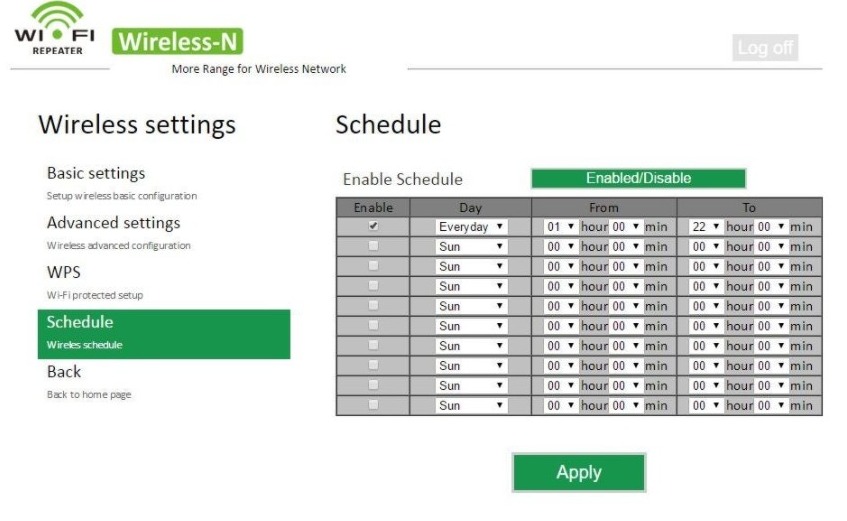Screen dimensions: 847x521
Task: Check the second row Enable checkbox
Action: pos(374,246)
